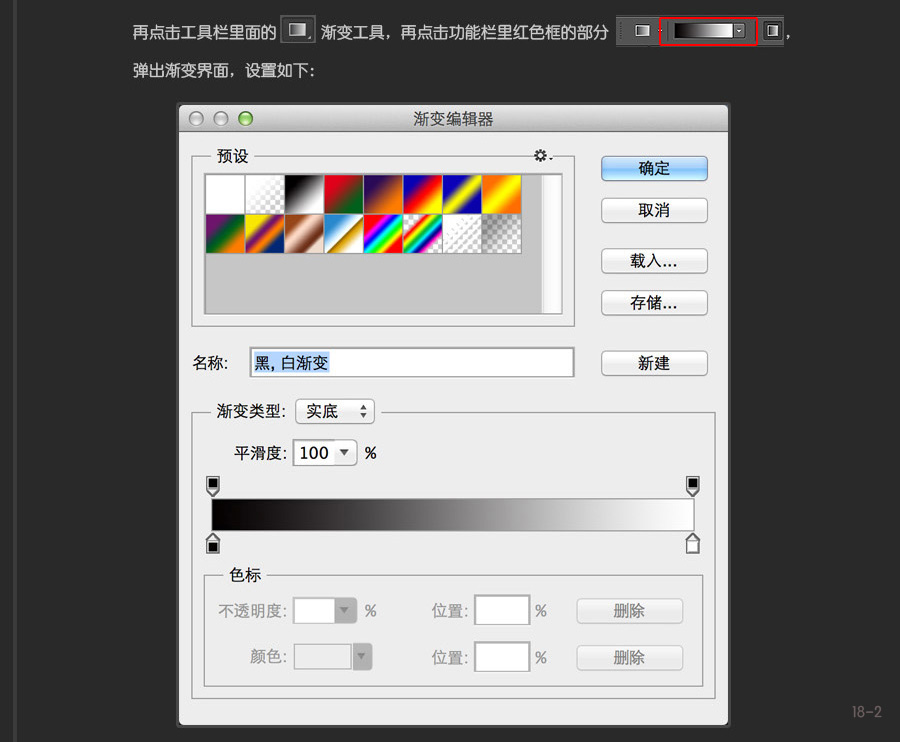Choose the Chrome gradient preset
Viewport: 900px width, 742px height.
[x=344, y=234]
